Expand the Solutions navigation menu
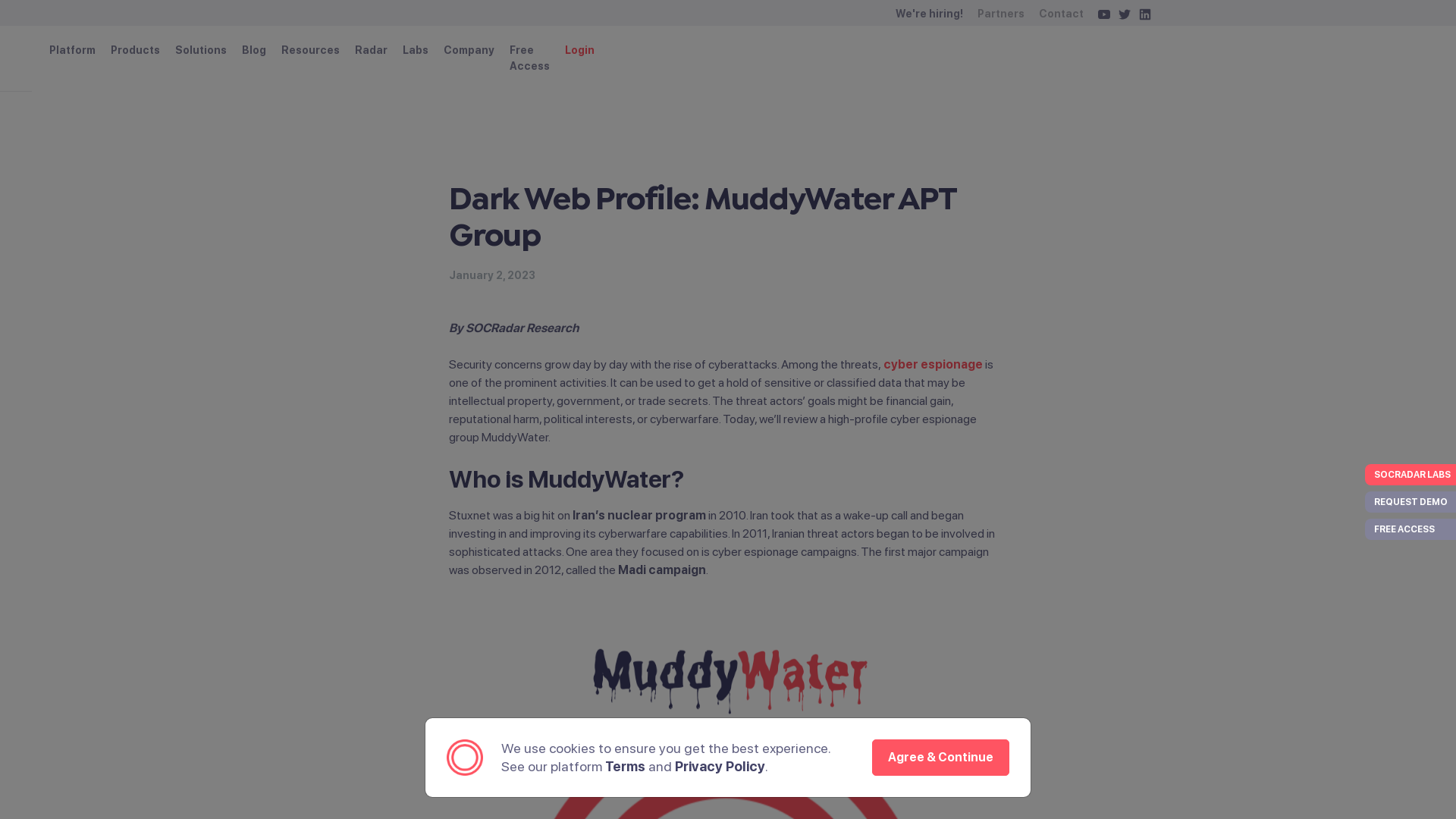This screenshot has height=819, width=1456. (200, 49)
